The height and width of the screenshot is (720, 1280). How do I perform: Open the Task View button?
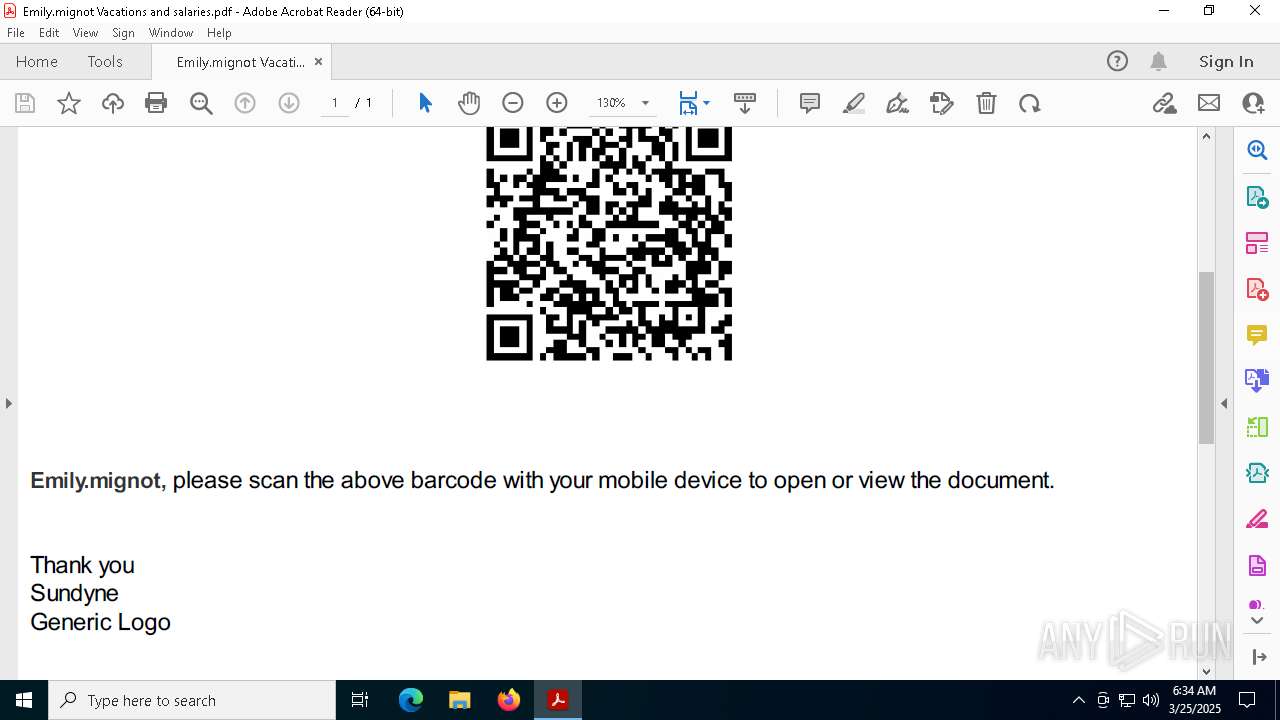tap(360, 700)
